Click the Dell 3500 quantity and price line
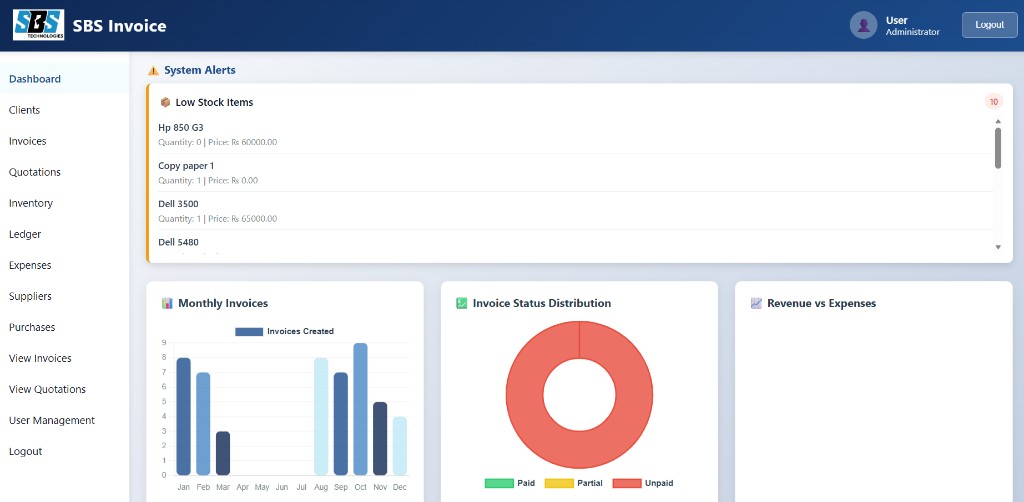The height and width of the screenshot is (502, 1024). [x=217, y=219]
